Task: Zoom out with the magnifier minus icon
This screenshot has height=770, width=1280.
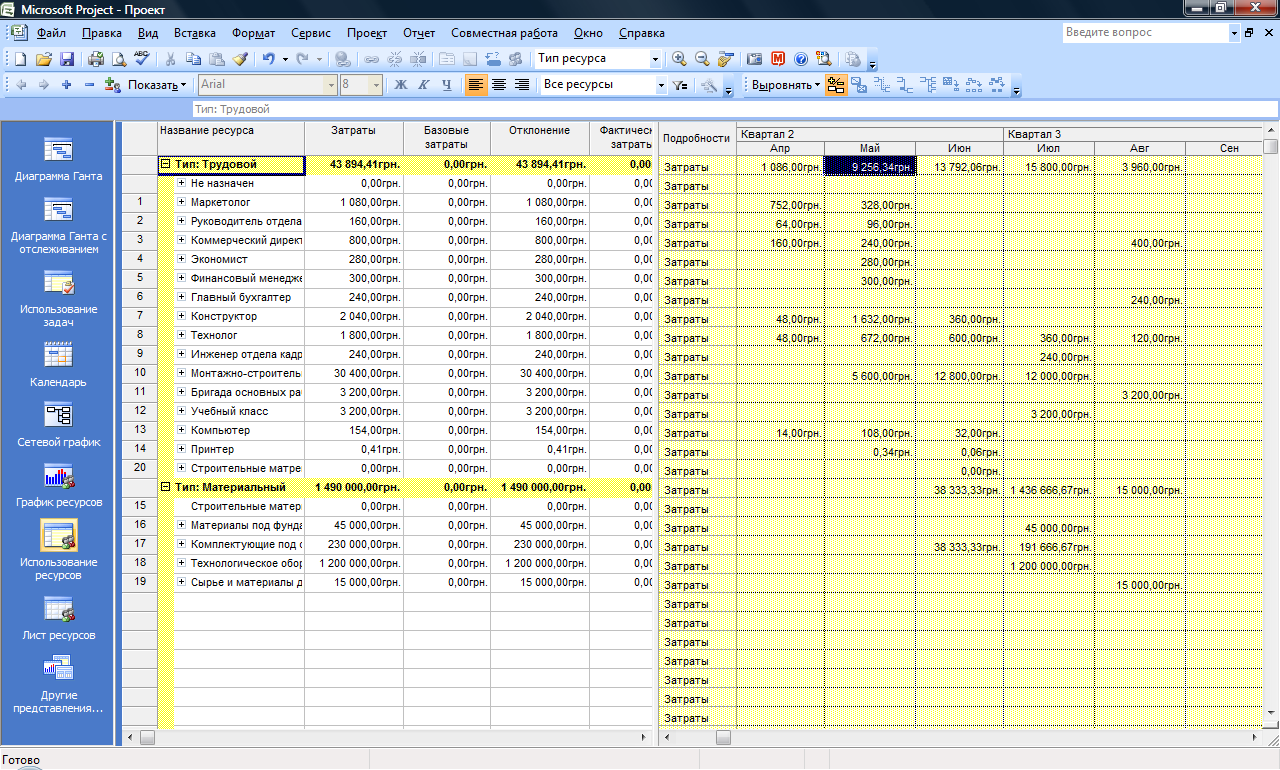Action: click(x=703, y=59)
